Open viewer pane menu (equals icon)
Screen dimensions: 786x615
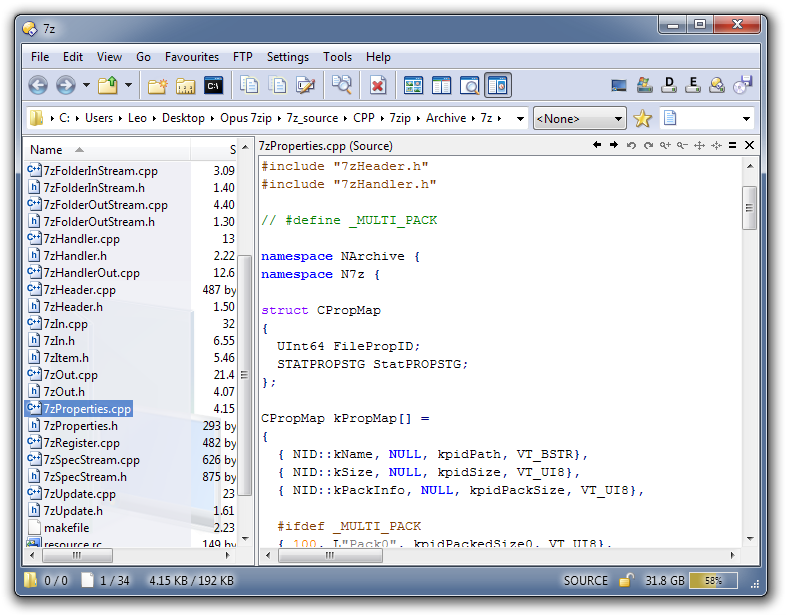click(732, 145)
